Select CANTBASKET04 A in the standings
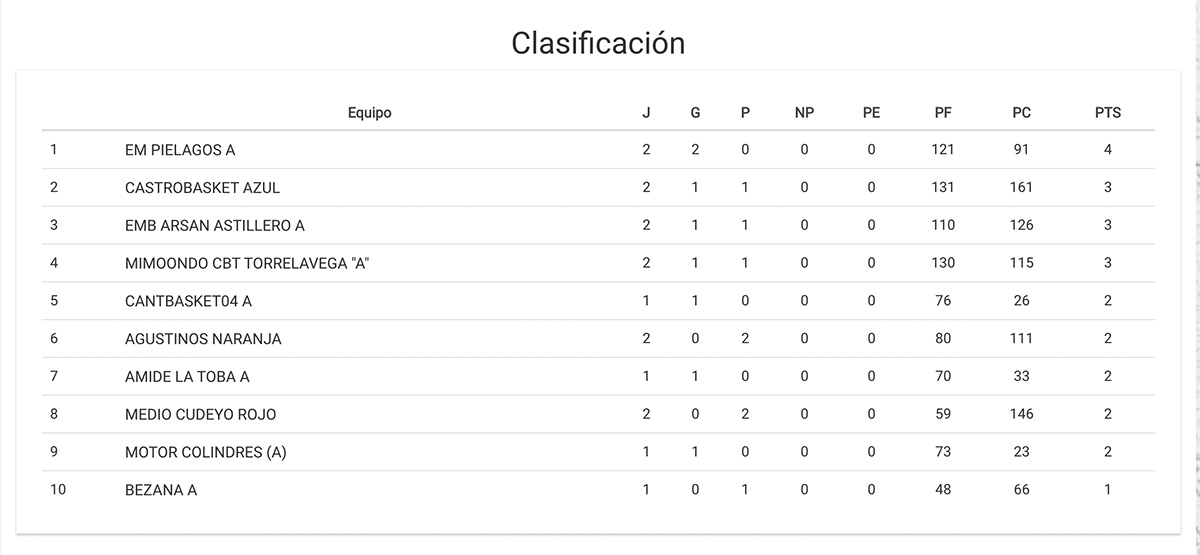 coord(188,301)
